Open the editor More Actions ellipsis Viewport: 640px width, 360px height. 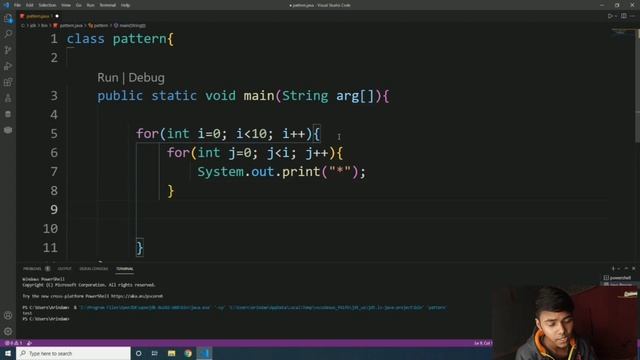coord(632,16)
